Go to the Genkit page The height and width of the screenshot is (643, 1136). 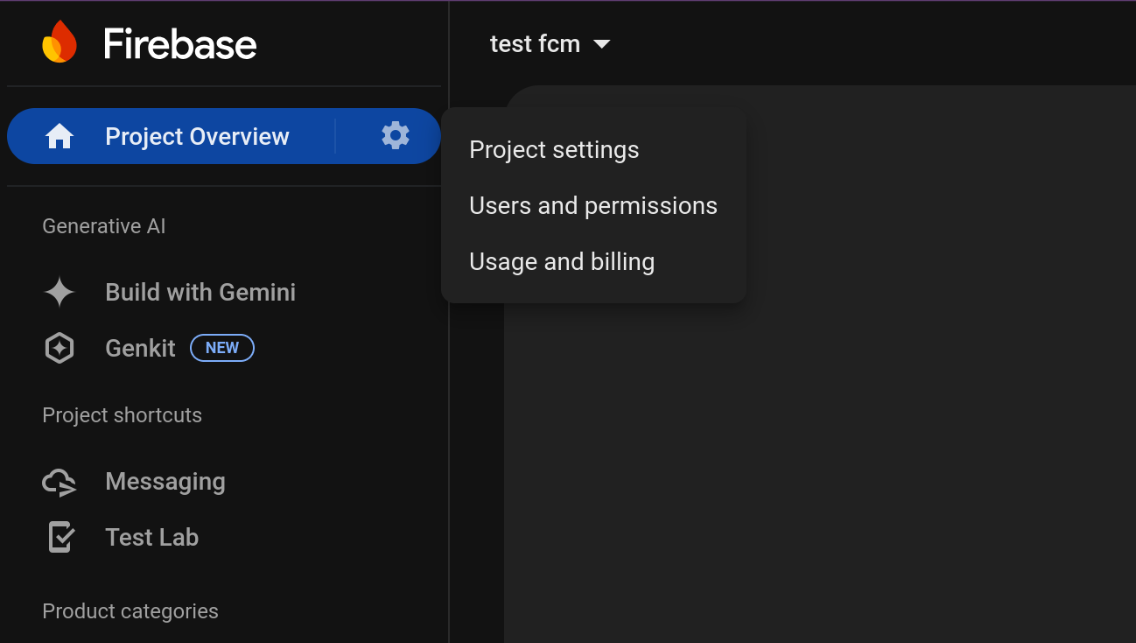click(140, 347)
